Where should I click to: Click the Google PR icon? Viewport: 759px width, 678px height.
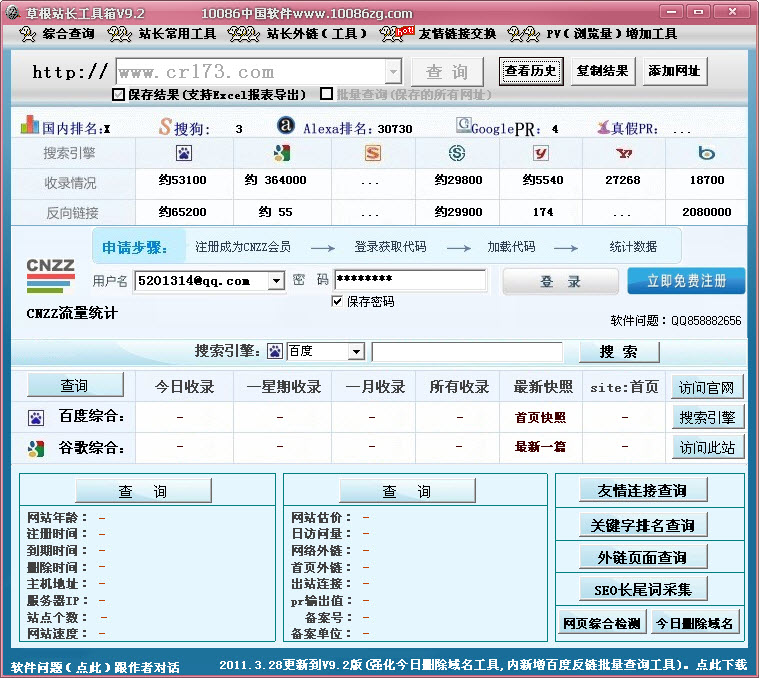click(464, 125)
